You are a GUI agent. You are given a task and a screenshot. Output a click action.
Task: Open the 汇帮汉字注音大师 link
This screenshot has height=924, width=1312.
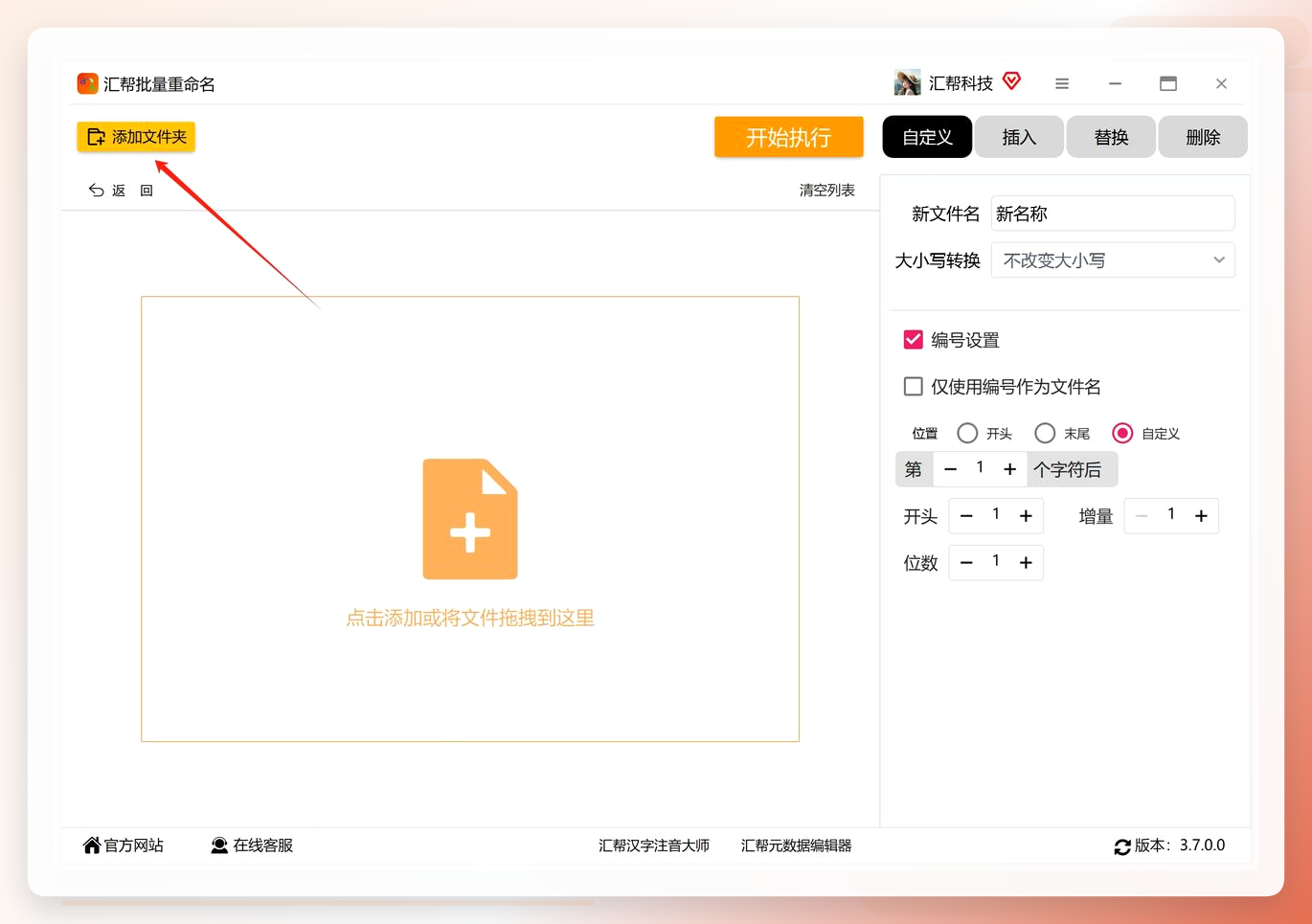(654, 845)
